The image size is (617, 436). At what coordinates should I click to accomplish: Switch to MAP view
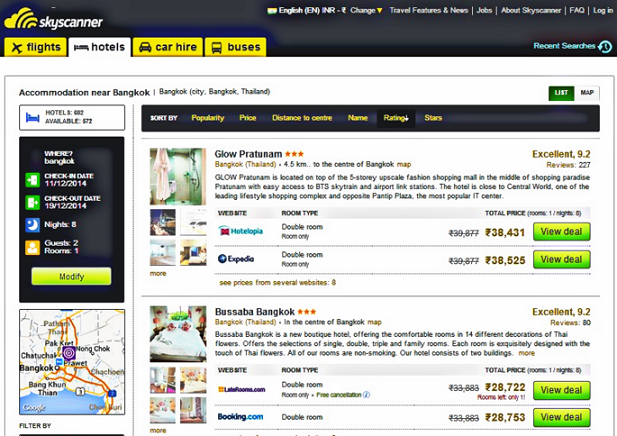(587, 93)
